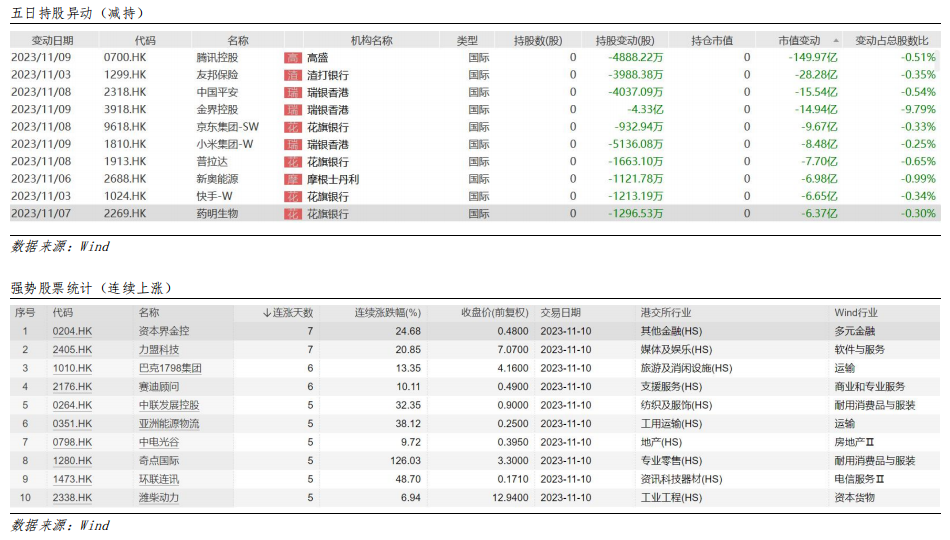Viewport: 950px width, 540px height.
Task: Click the 连续涨跌幅(%) column header
Action: pos(388,313)
